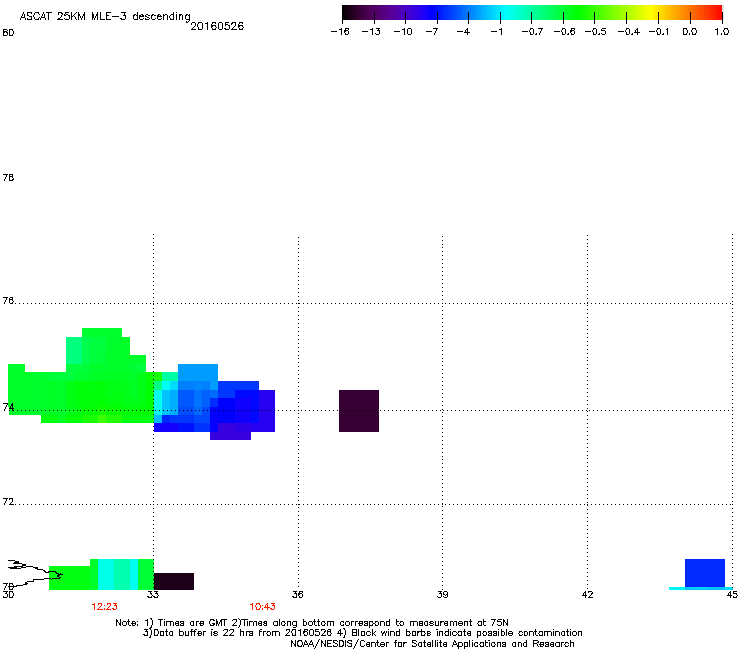This screenshot has height=650, width=740.
Task: Click the red 10:43 swath time
Action: pyautogui.click(x=262, y=607)
